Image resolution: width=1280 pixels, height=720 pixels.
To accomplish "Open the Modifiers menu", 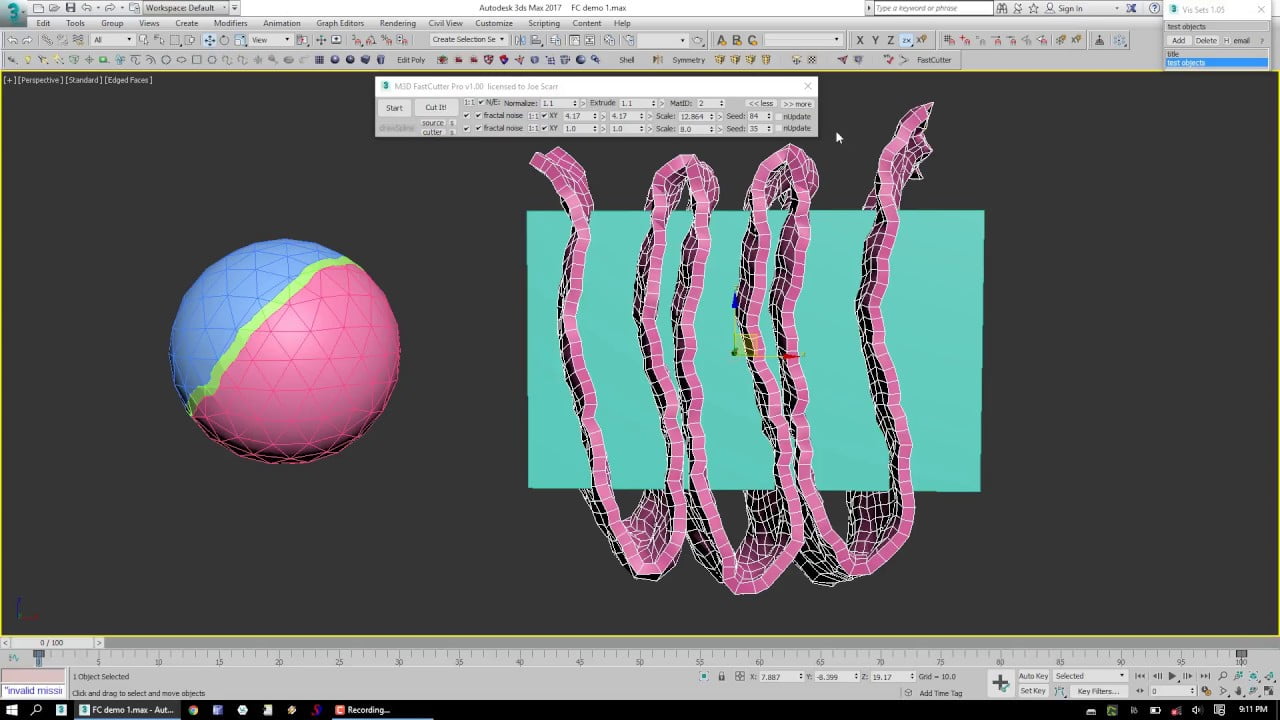I will (x=230, y=23).
